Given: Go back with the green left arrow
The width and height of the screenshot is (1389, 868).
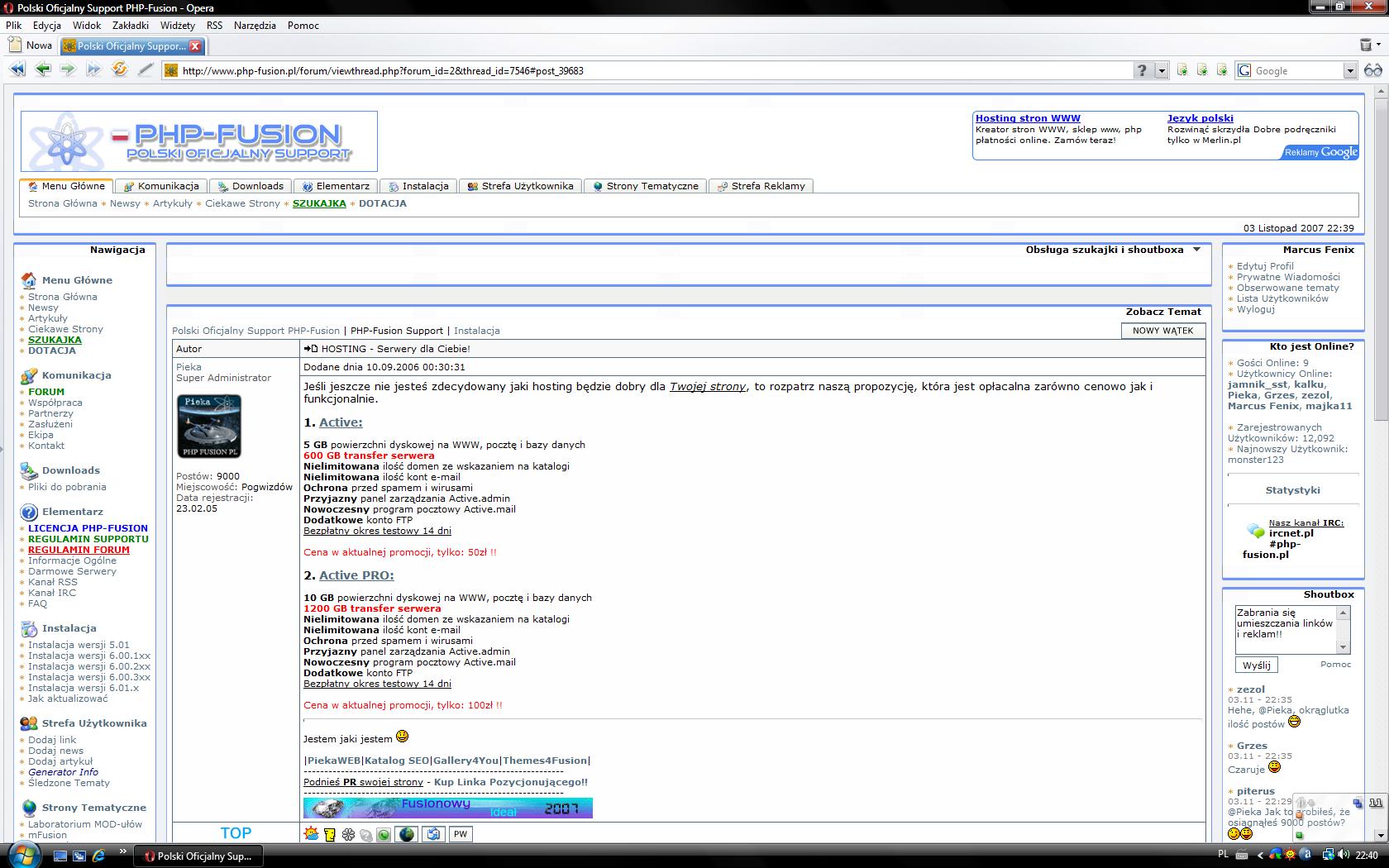Looking at the screenshot, I should 43,69.
